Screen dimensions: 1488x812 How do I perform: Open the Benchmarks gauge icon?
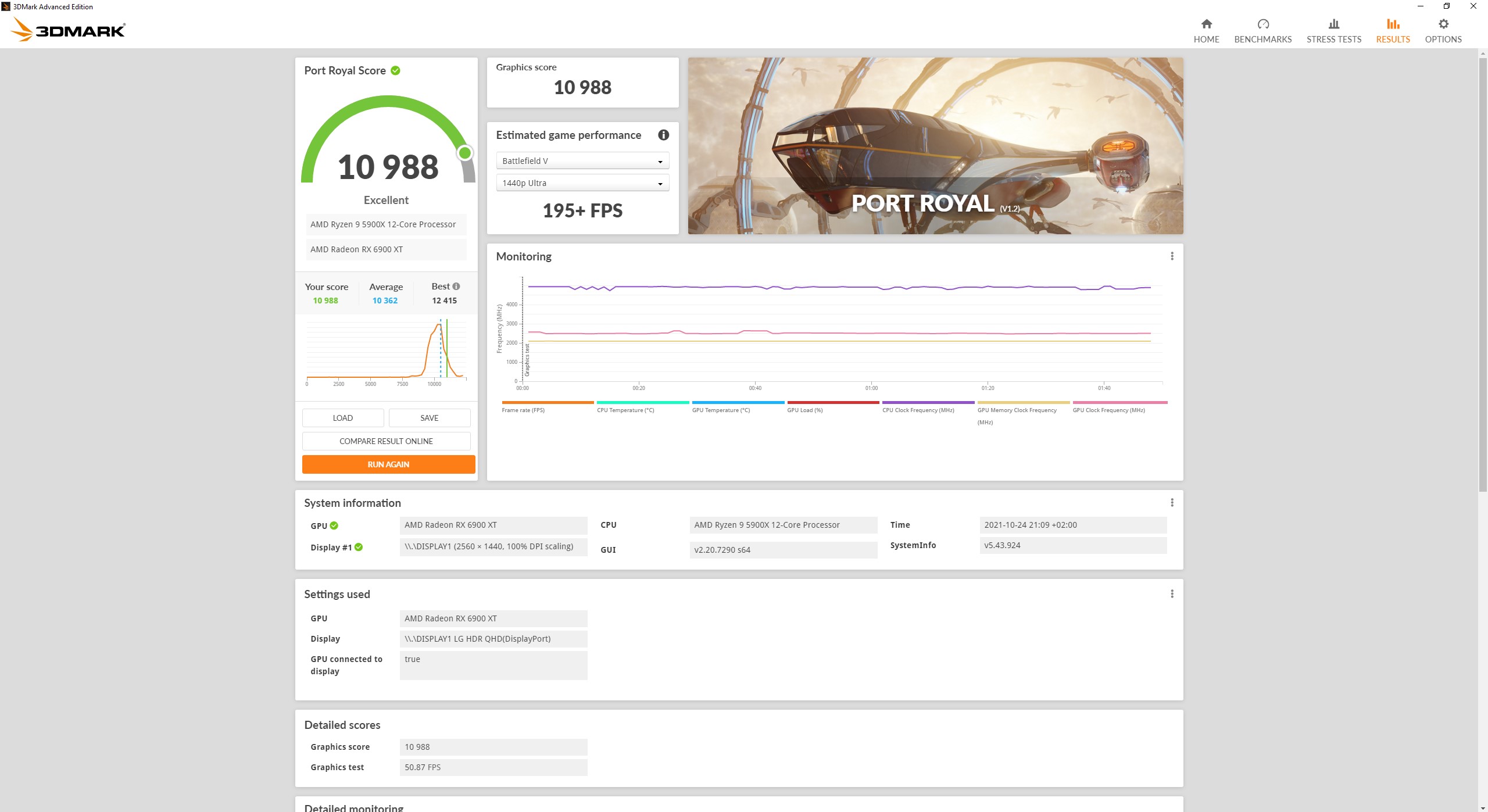point(1262,24)
